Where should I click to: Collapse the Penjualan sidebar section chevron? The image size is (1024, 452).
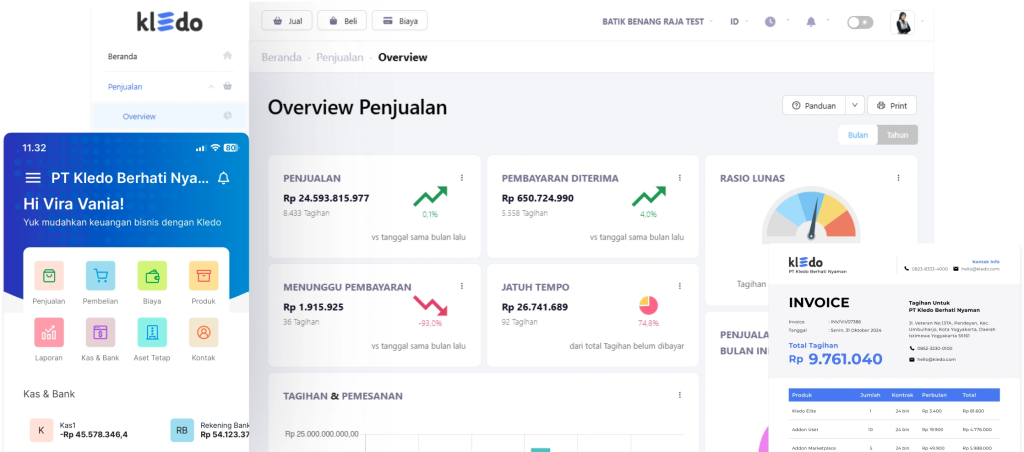(x=211, y=86)
